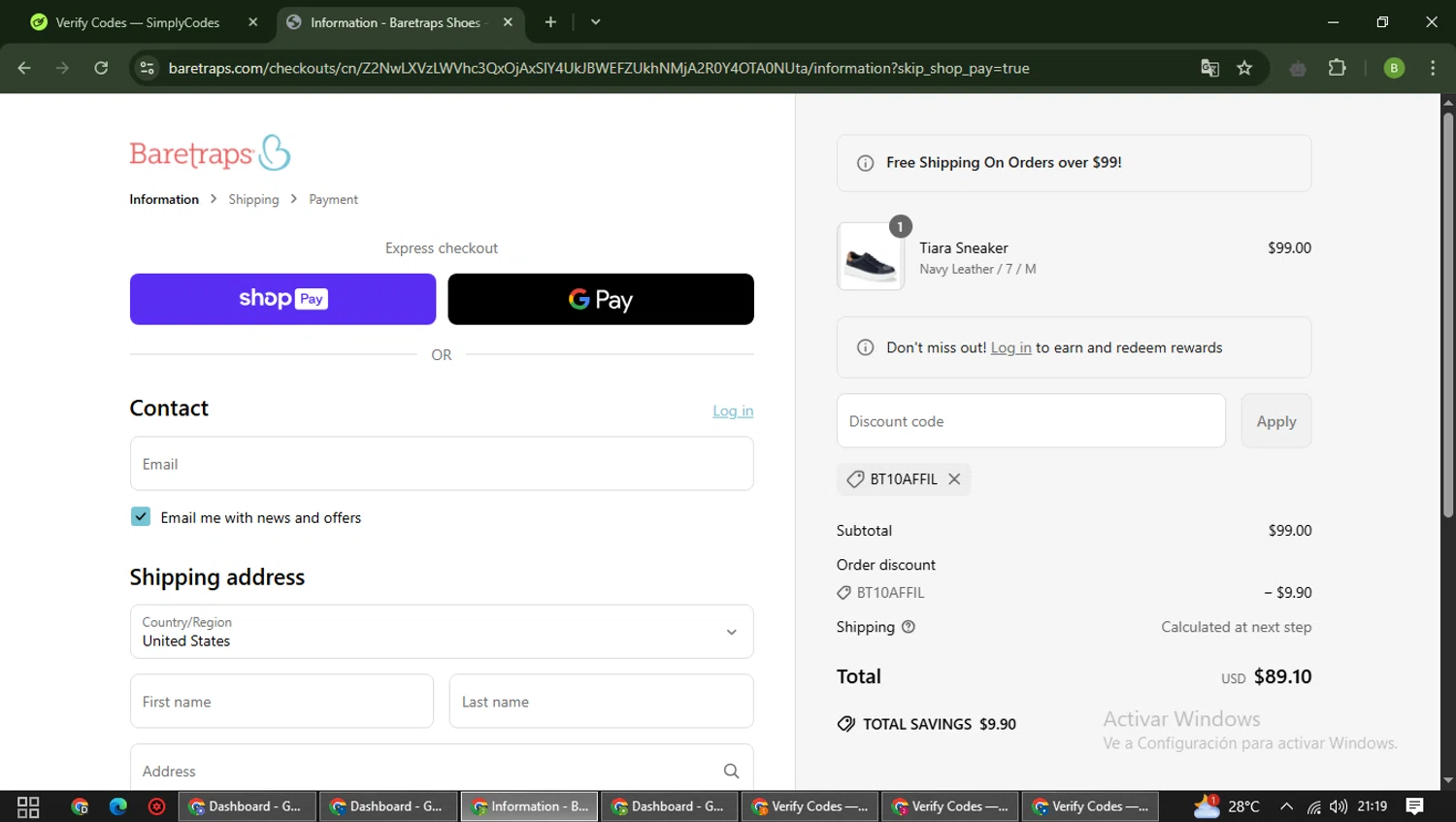Click the volume speaker tray icon
This screenshot has width=1456, height=822.
coord(1339,806)
